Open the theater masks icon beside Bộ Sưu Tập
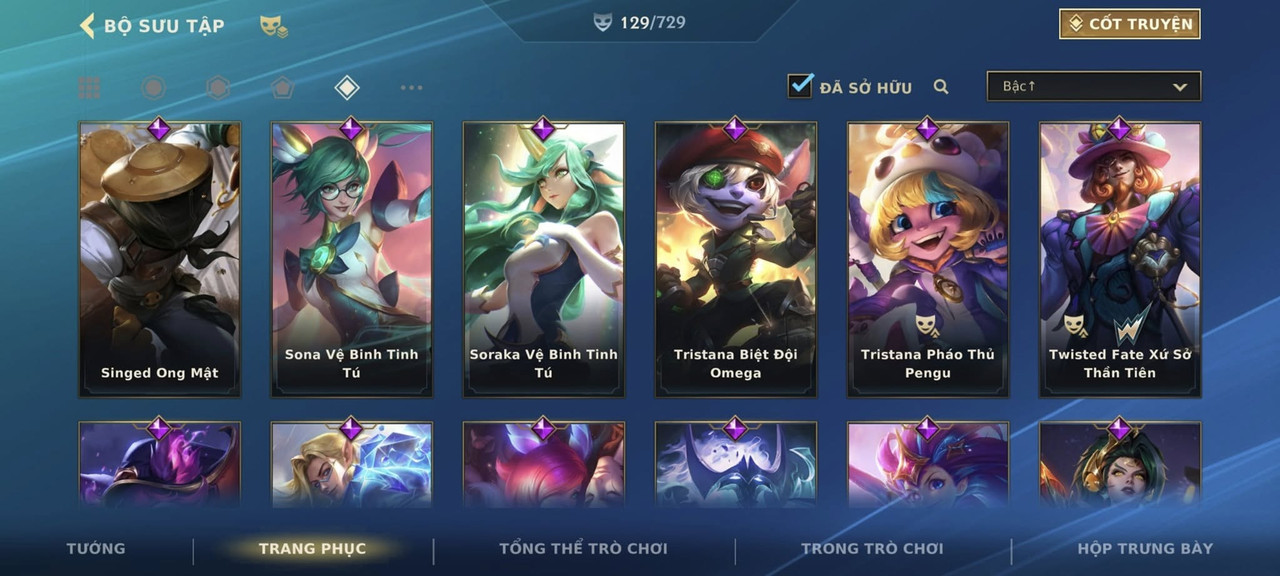 tap(273, 26)
